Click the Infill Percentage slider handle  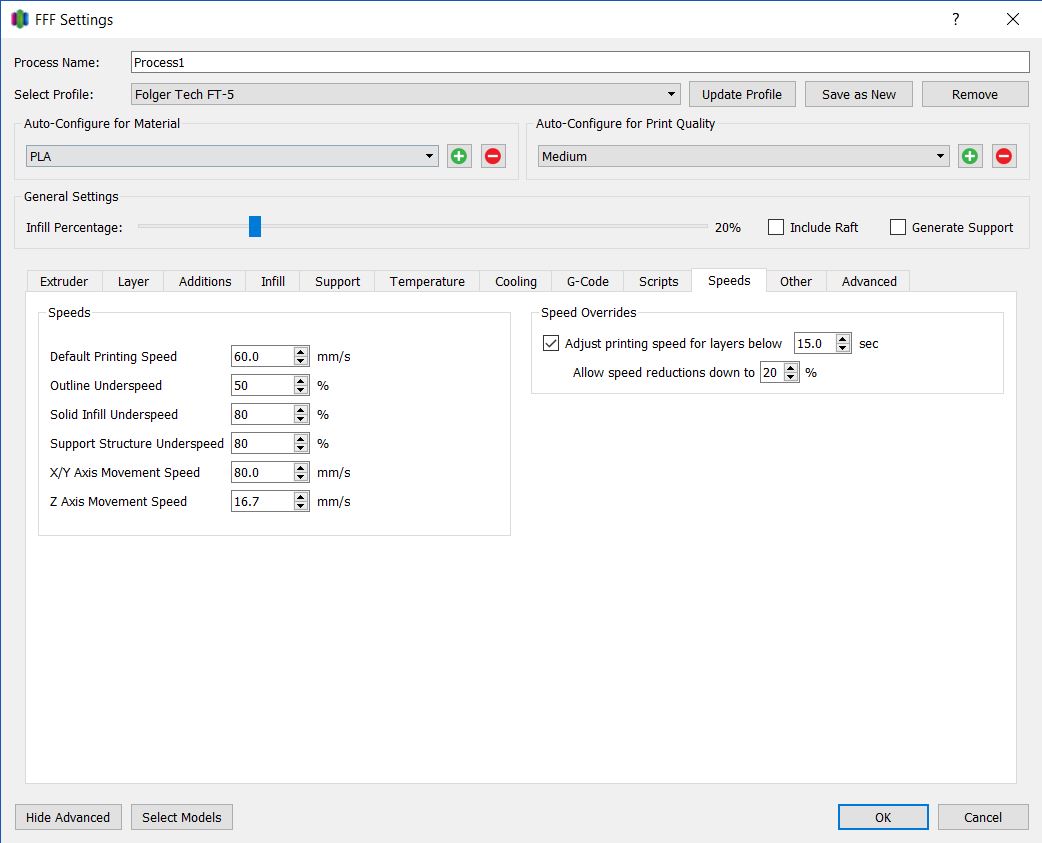click(x=255, y=227)
